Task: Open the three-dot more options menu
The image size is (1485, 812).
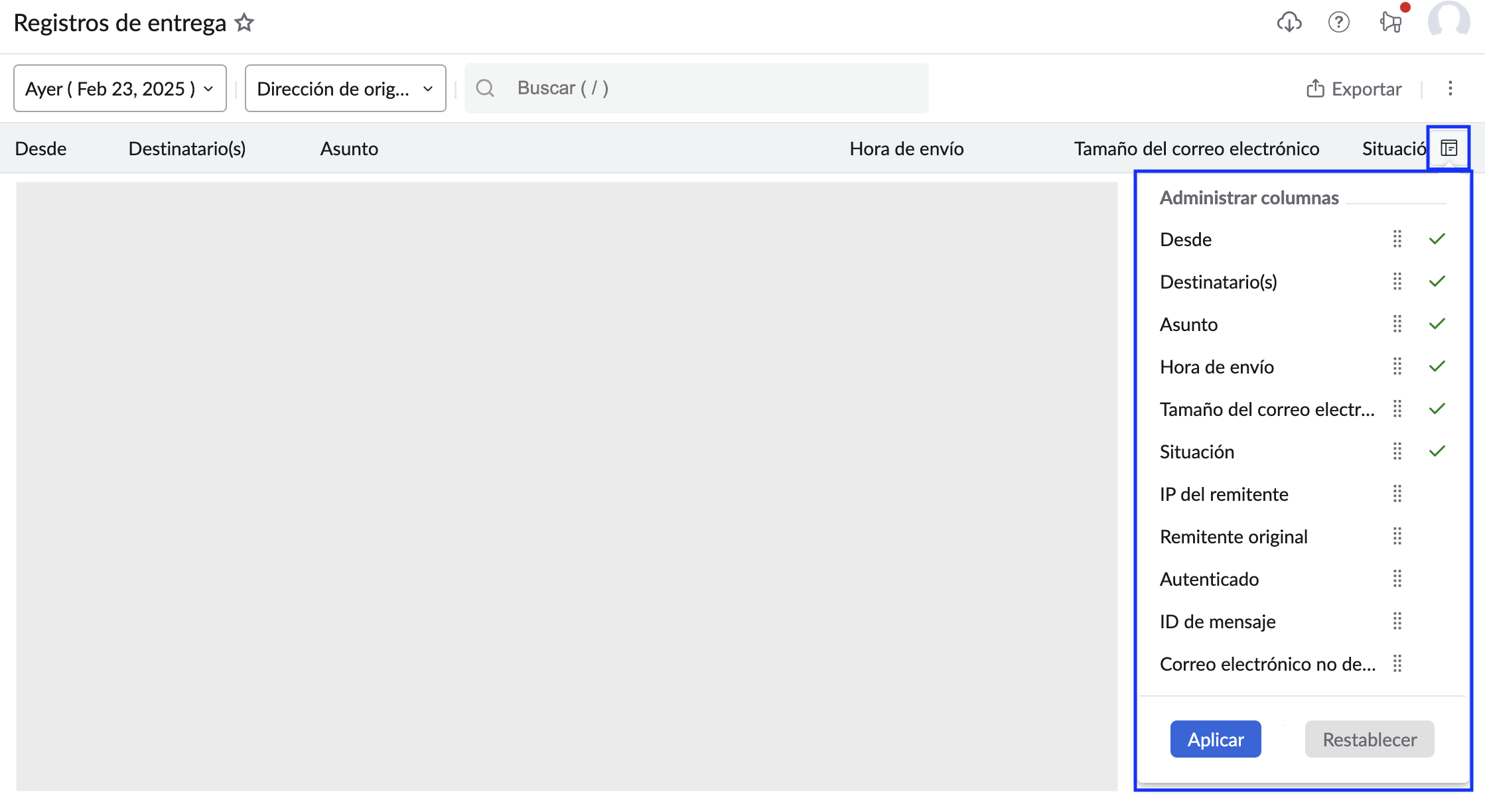Action: [1450, 88]
